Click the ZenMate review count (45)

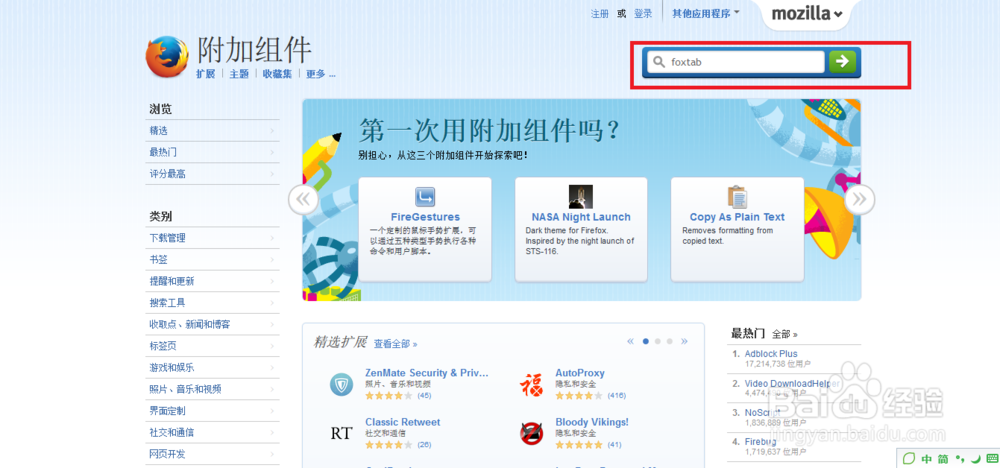click(x=424, y=395)
